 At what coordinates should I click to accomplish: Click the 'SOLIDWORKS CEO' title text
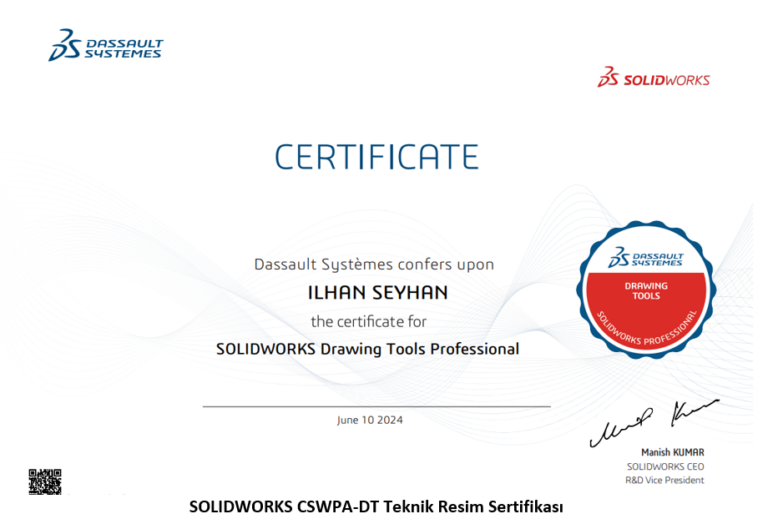(665, 466)
